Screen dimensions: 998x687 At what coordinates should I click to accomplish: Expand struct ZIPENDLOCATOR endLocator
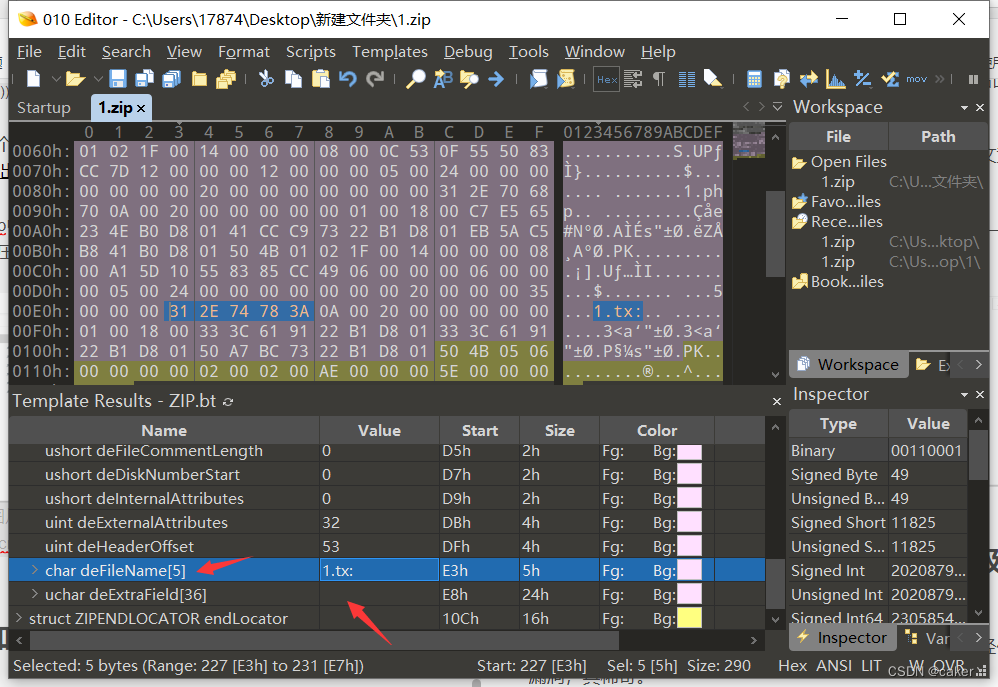[18, 618]
